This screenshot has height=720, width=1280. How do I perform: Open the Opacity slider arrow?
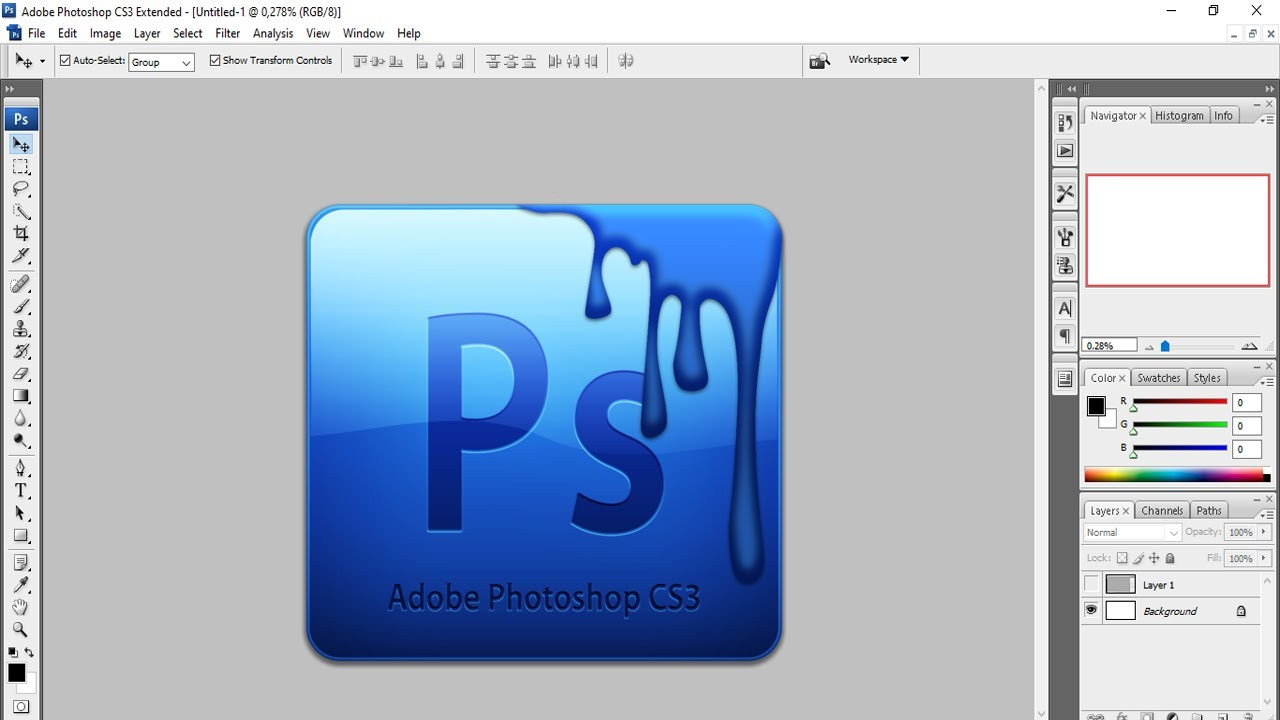(x=1264, y=532)
